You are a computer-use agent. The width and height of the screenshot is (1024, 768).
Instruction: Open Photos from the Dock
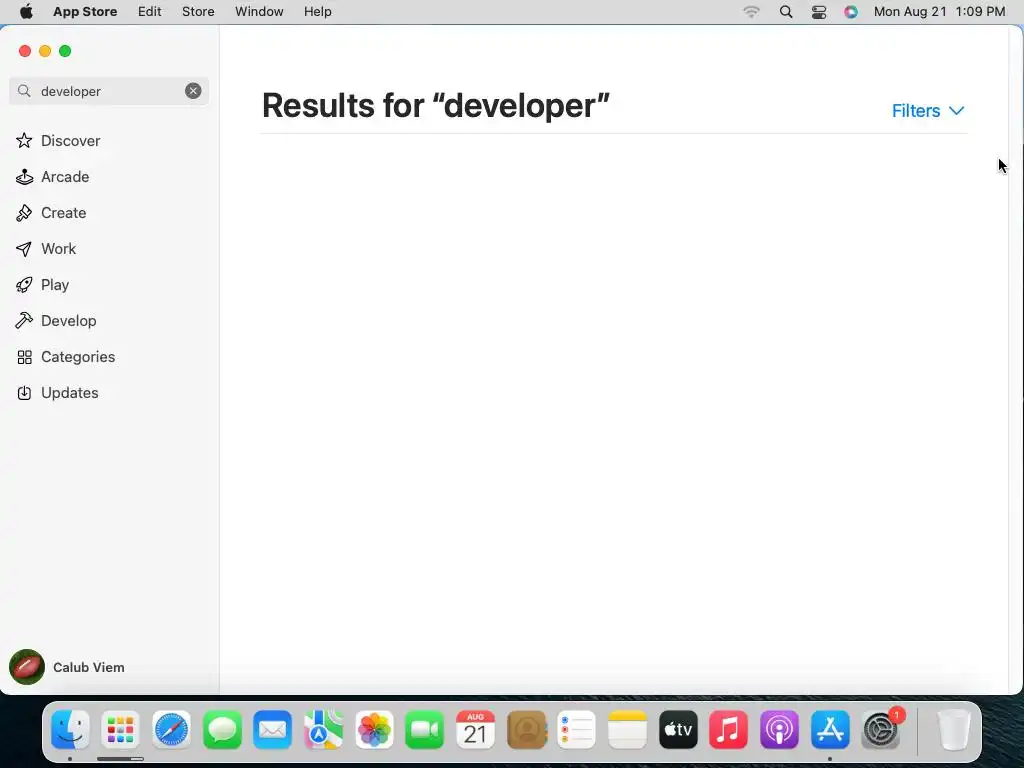(x=374, y=729)
